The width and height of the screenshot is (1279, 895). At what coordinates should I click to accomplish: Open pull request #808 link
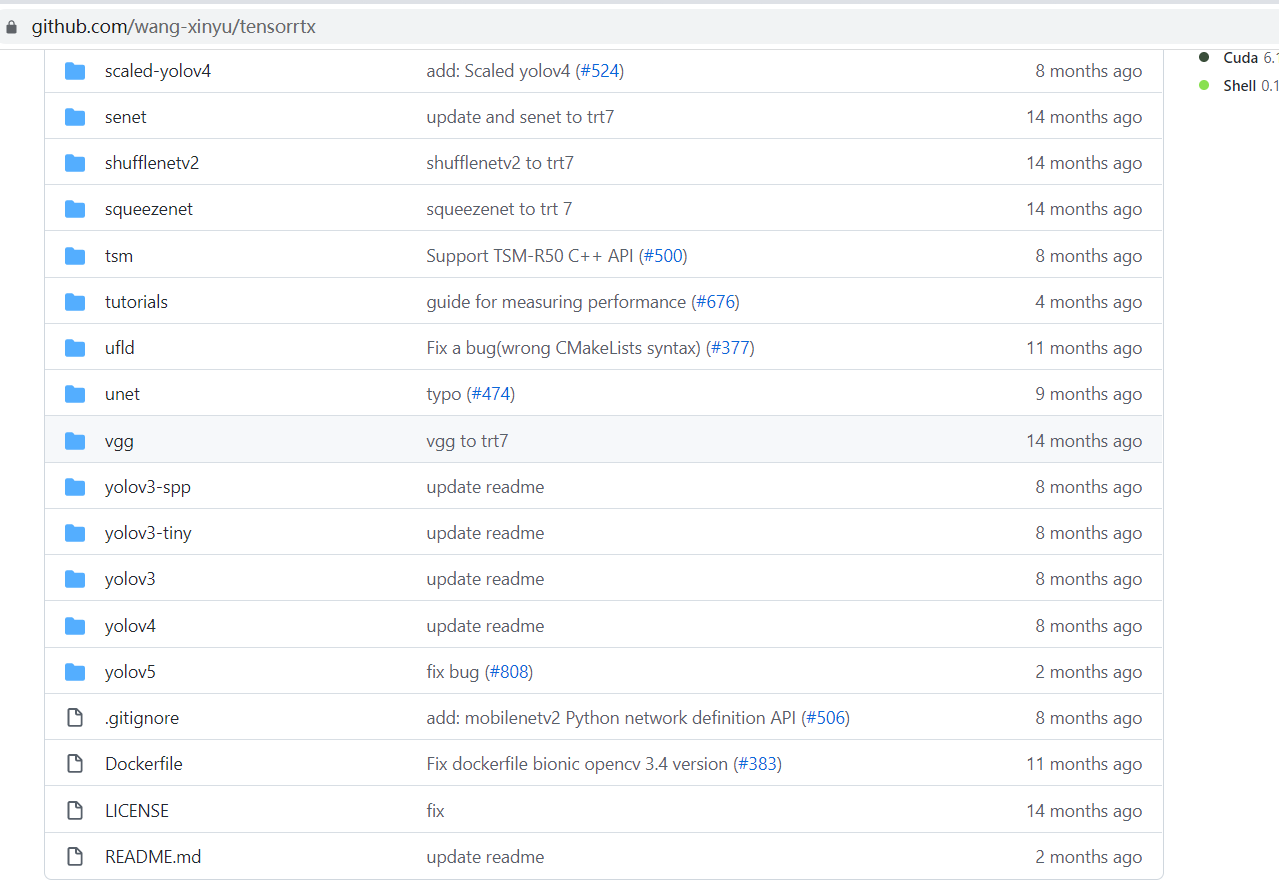coord(509,672)
